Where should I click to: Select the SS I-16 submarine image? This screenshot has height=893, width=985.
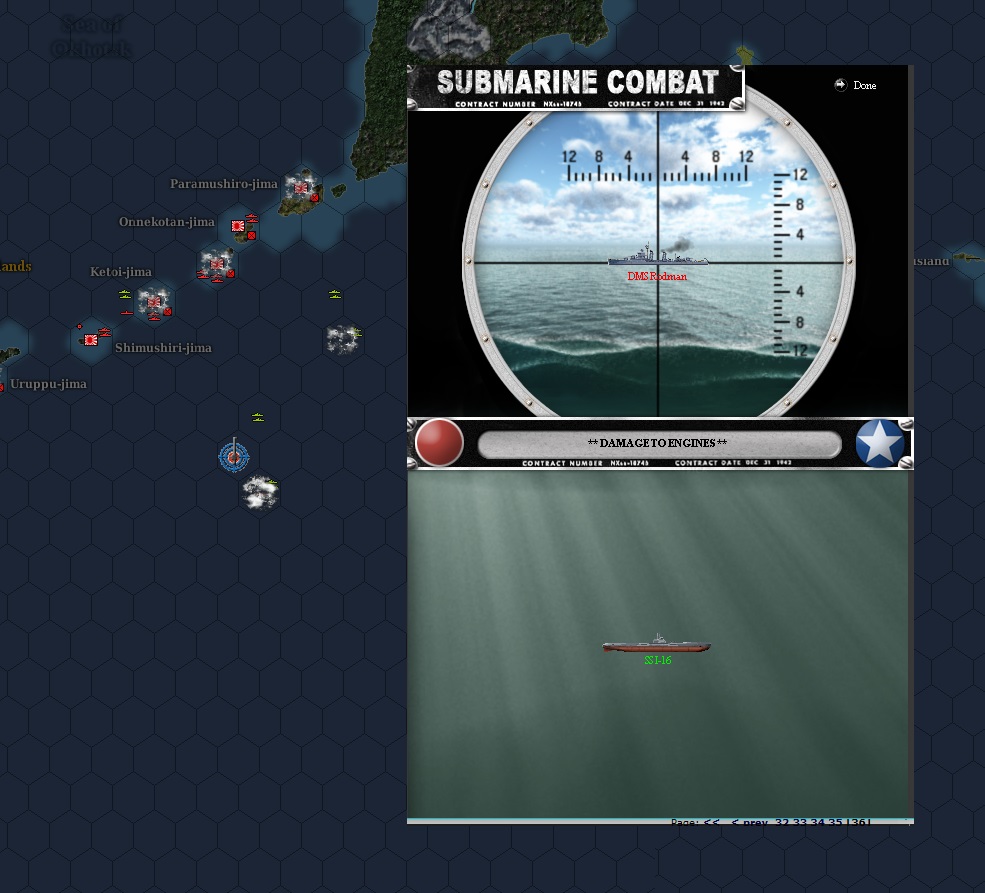click(656, 644)
